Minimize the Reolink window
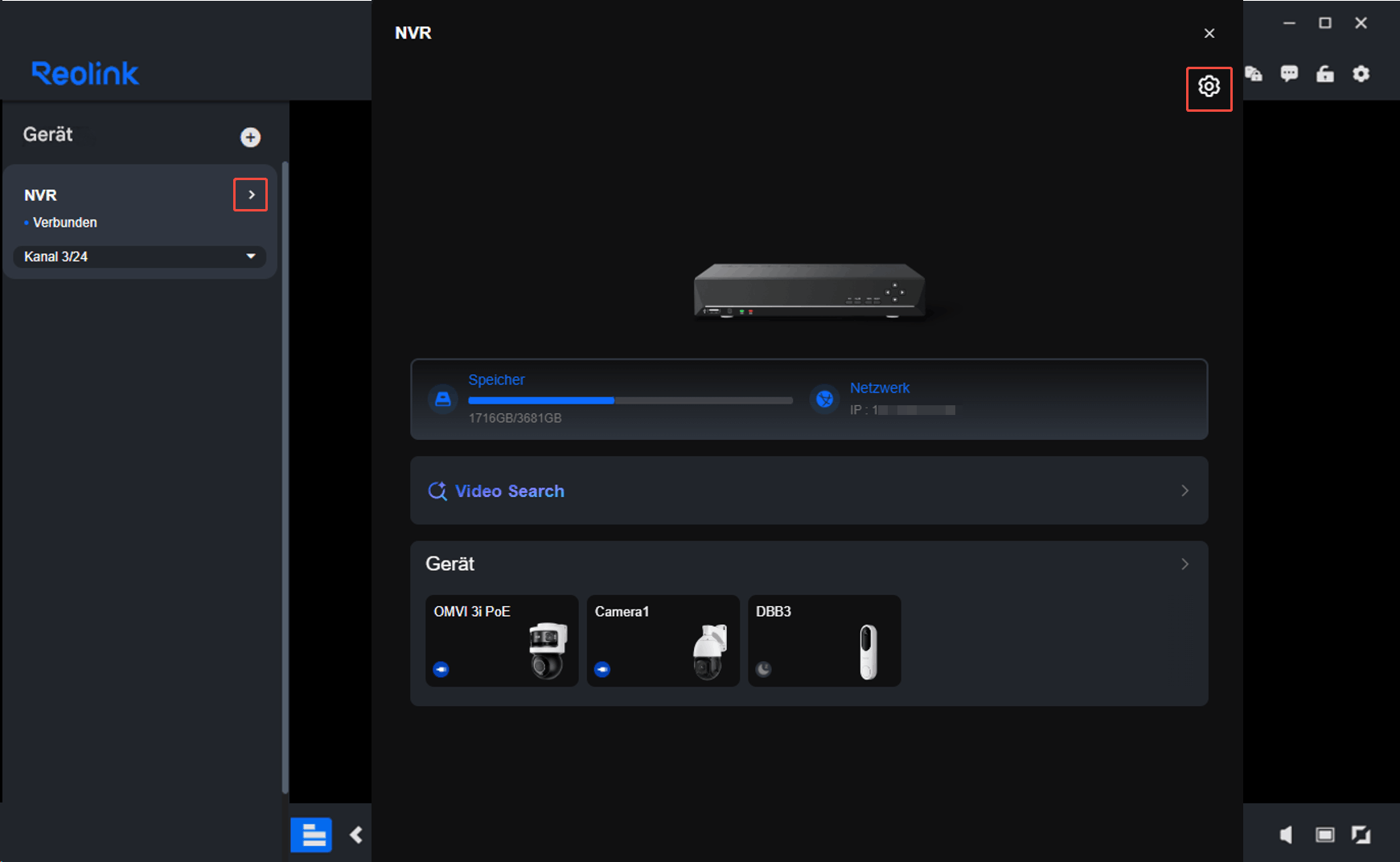The image size is (1400, 862). [x=1289, y=23]
